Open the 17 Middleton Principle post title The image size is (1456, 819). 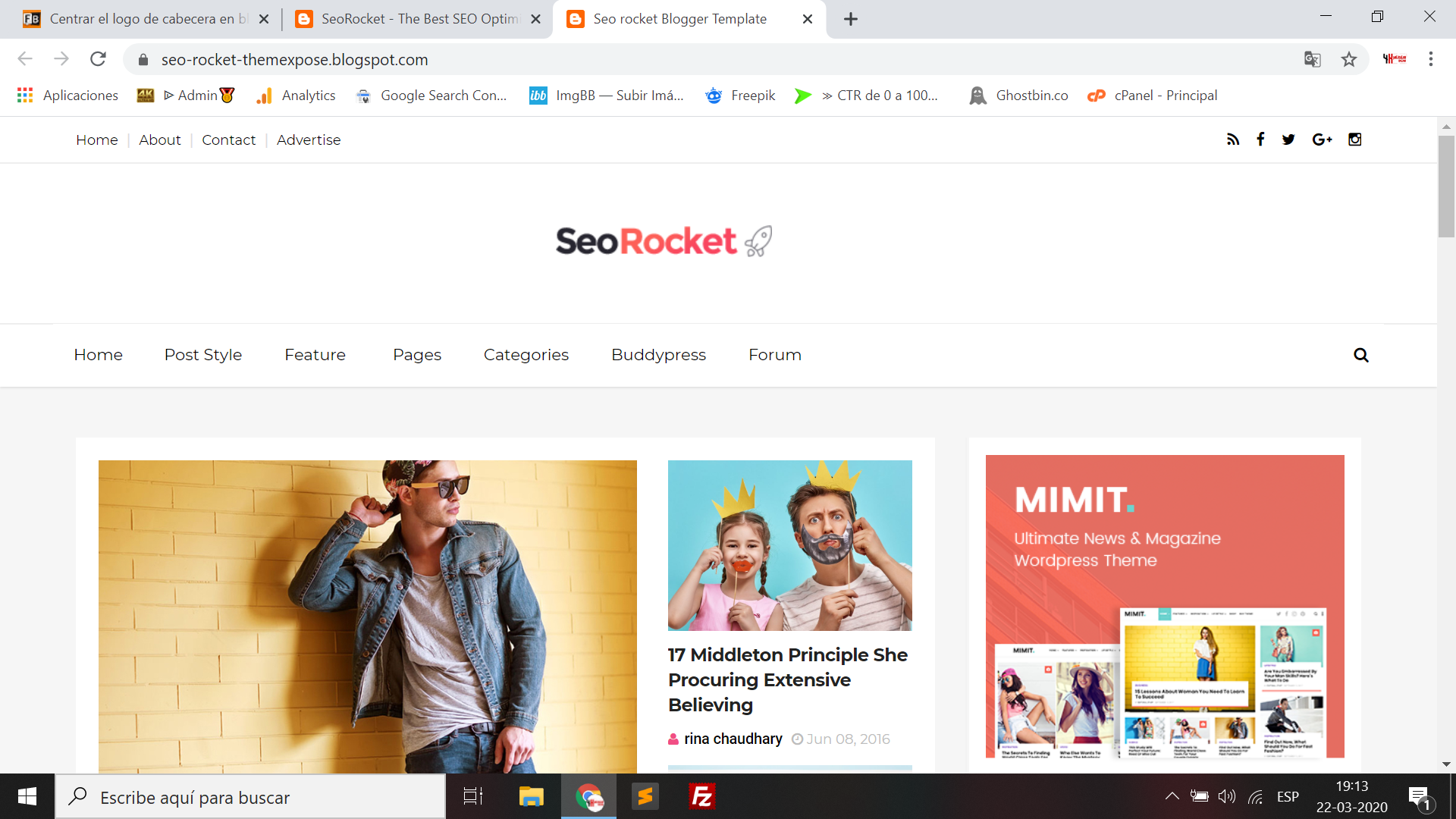(788, 679)
